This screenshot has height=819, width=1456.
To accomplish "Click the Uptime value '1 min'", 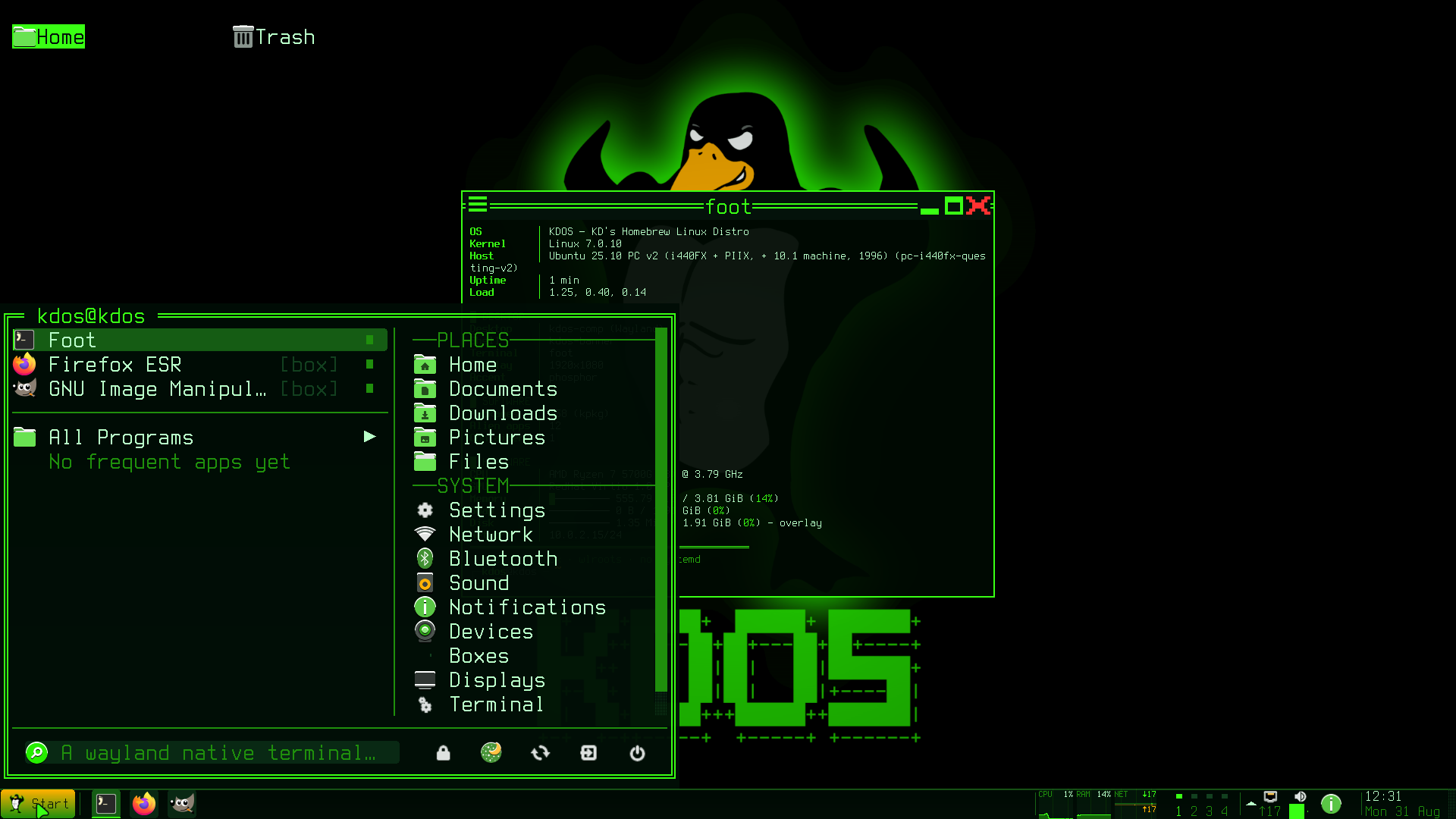I will pyautogui.click(x=563, y=280).
